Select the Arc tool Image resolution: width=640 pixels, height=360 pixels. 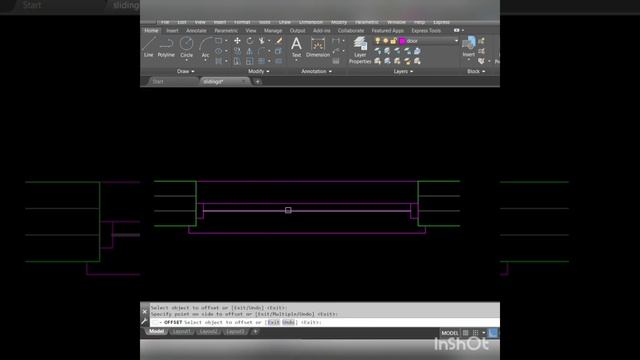(x=205, y=47)
